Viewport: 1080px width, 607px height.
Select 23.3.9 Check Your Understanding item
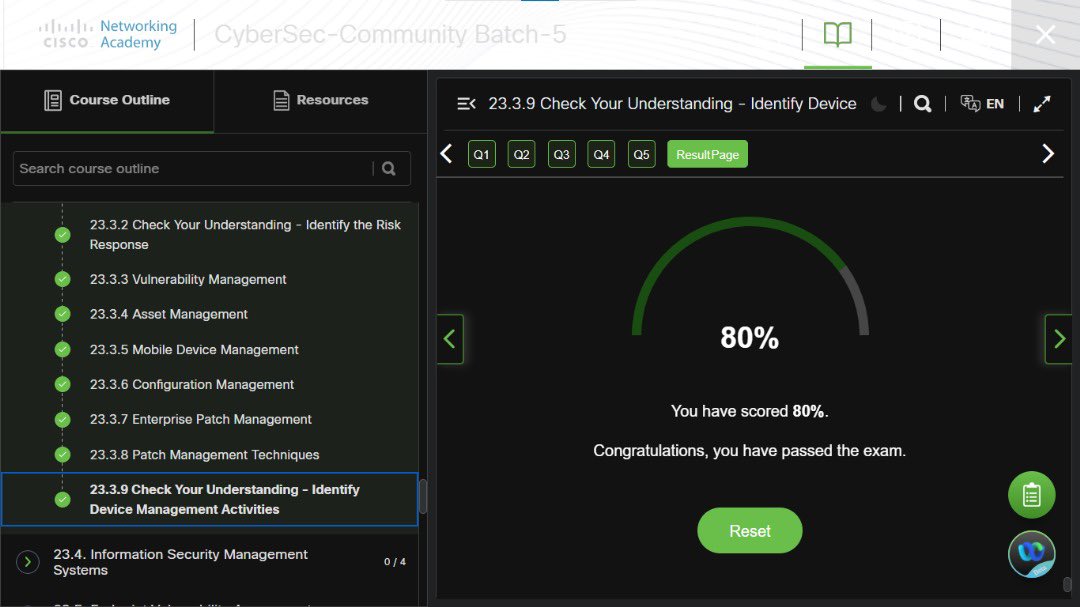(x=209, y=500)
